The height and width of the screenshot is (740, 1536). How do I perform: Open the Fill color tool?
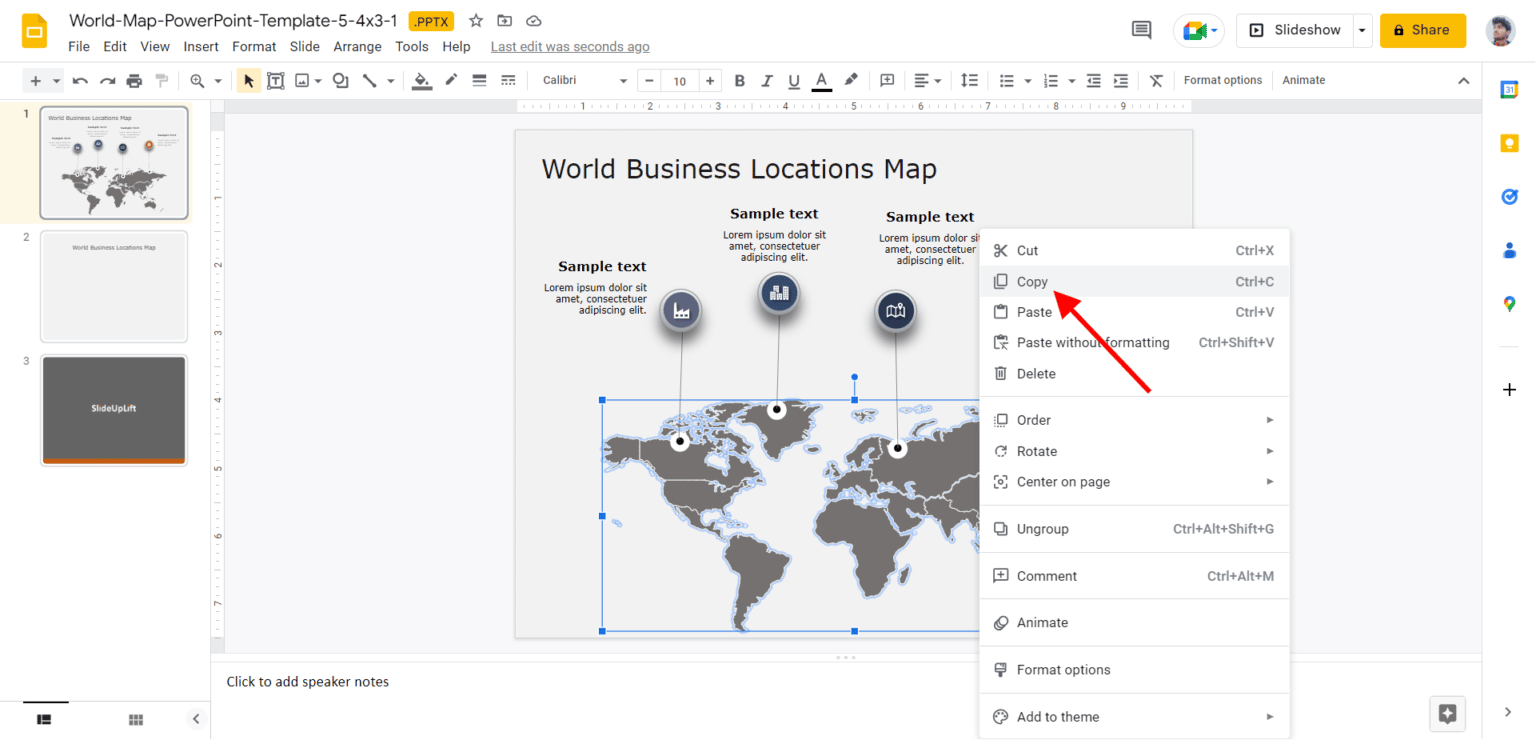pos(420,80)
